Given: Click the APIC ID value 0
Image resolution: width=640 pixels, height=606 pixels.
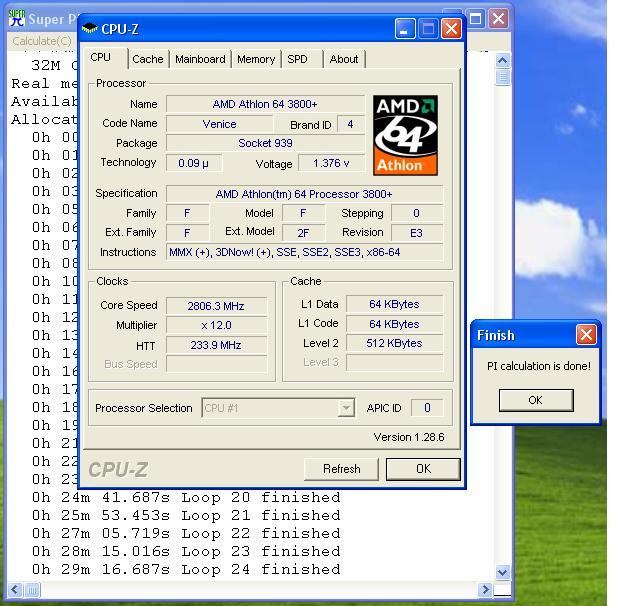Looking at the screenshot, I should [427, 408].
